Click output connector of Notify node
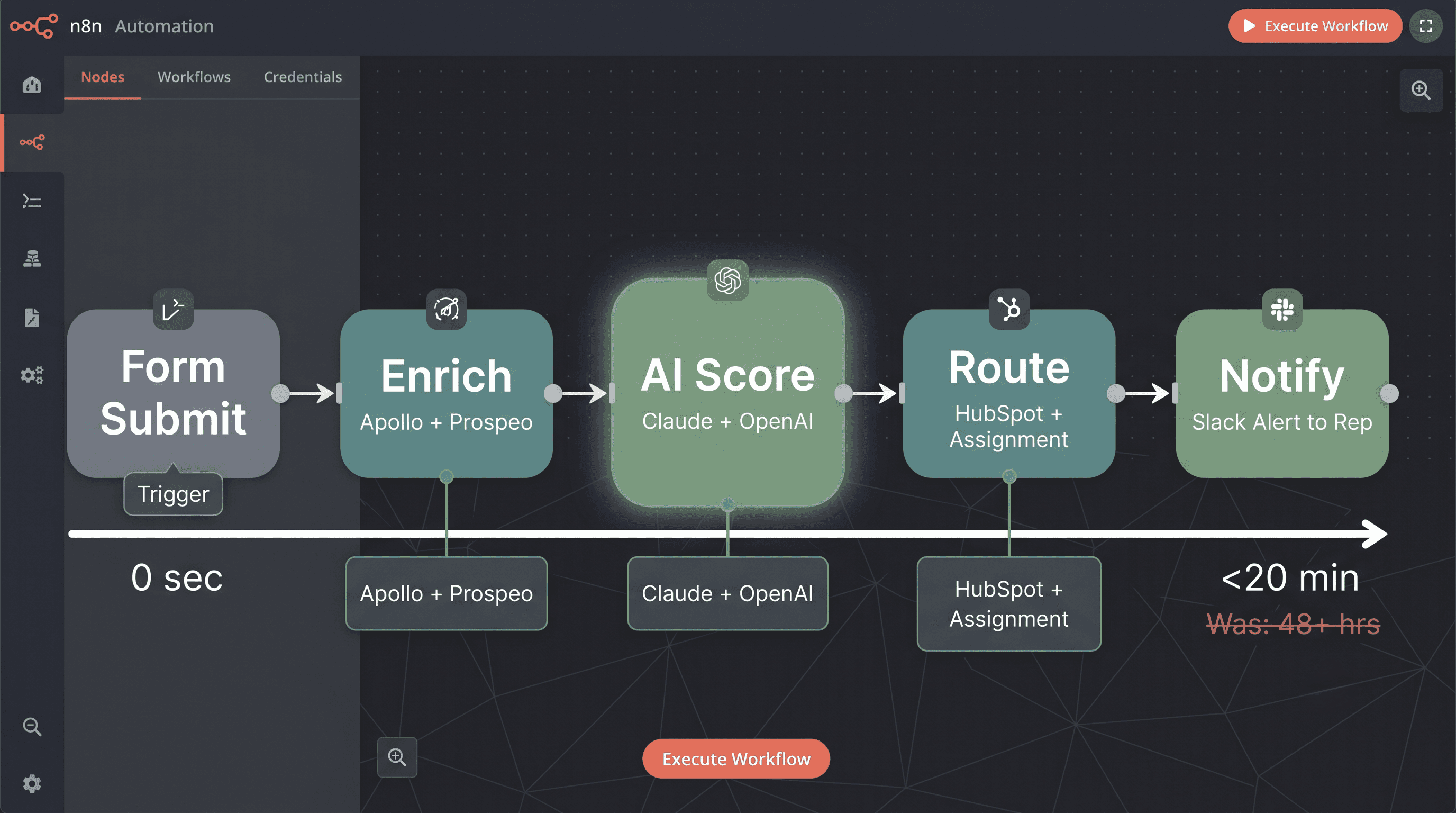The height and width of the screenshot is (813, 1456). click(1389, 393)
